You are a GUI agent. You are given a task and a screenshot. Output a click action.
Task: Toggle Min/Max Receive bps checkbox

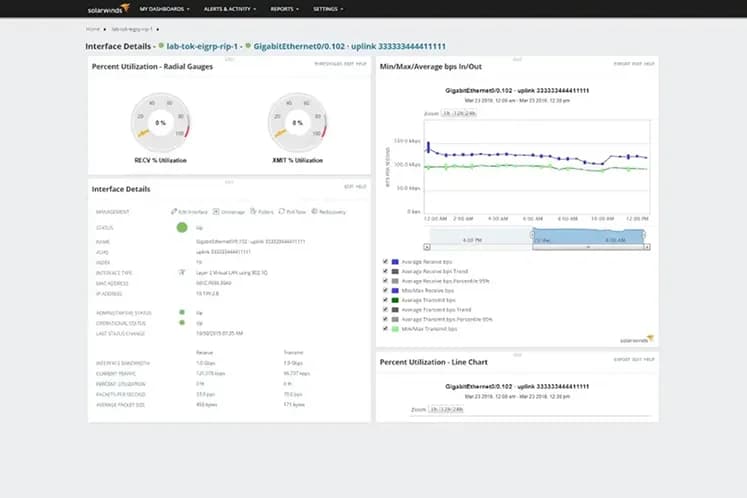pos(385,290)
